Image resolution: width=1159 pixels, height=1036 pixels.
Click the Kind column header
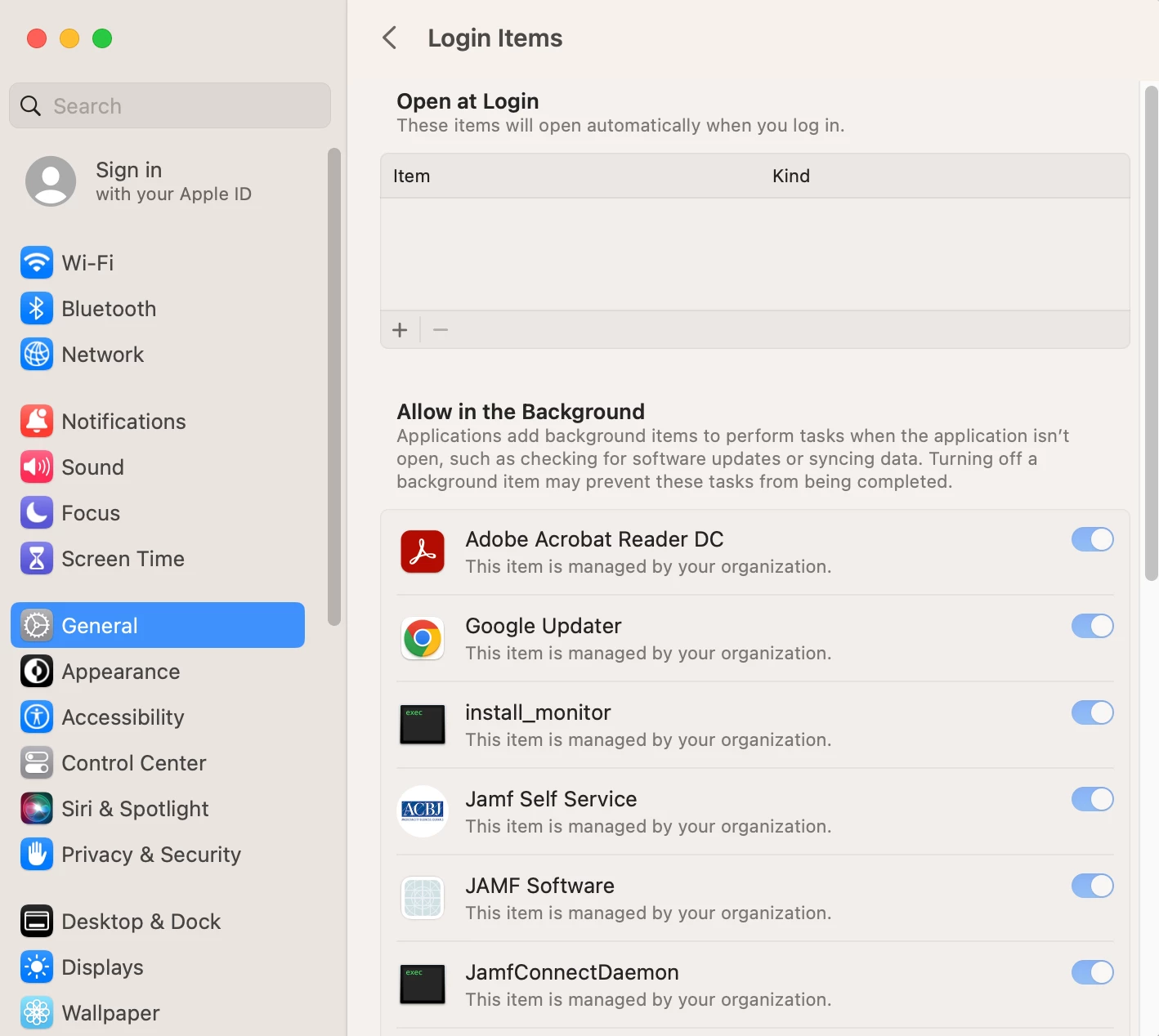pos(791,176)
